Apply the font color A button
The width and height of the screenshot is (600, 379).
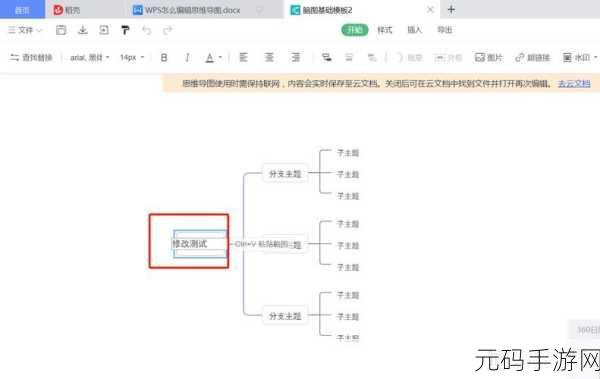click(x=209, y=57)
